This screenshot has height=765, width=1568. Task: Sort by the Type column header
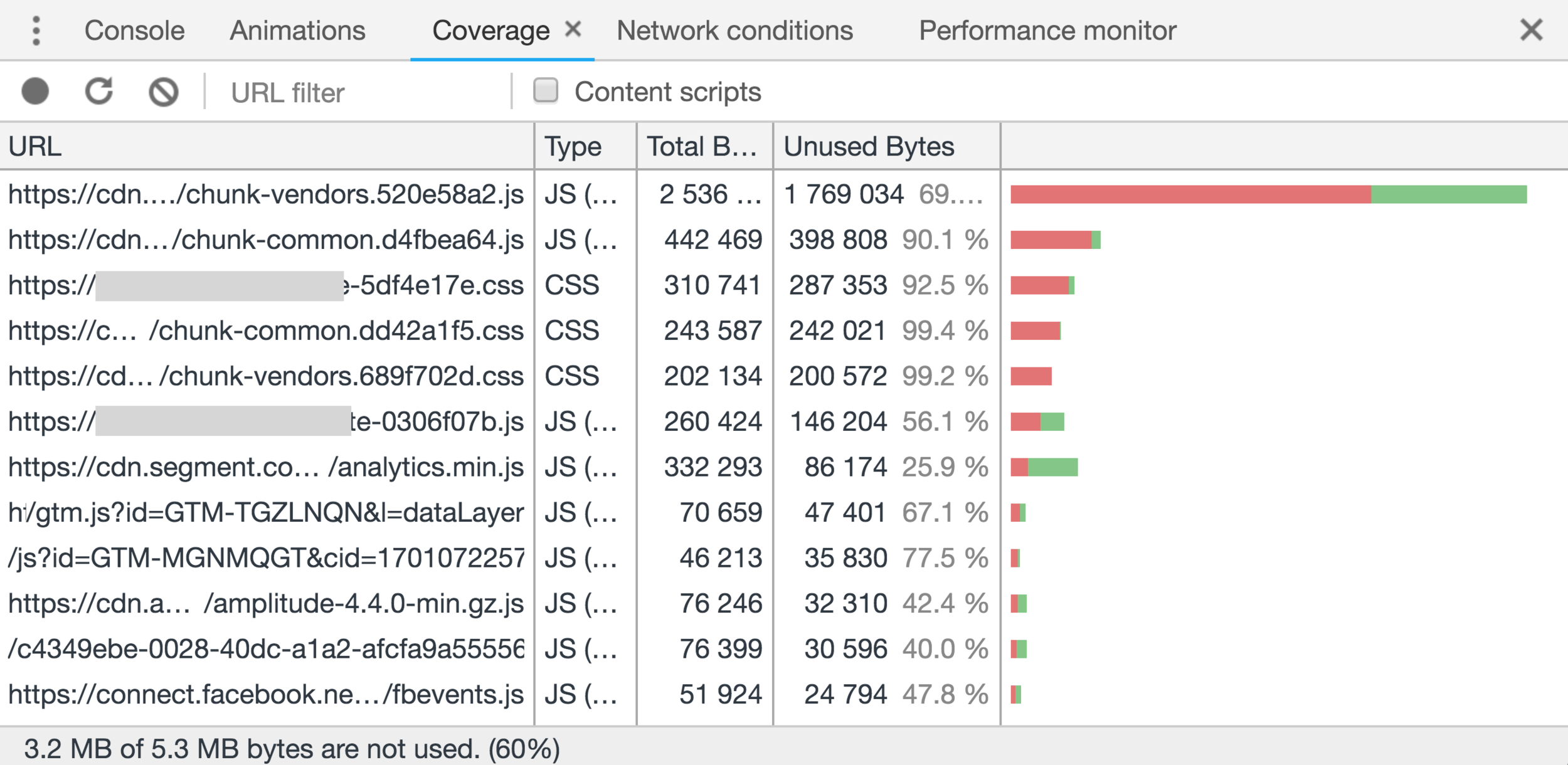[573, 147]
